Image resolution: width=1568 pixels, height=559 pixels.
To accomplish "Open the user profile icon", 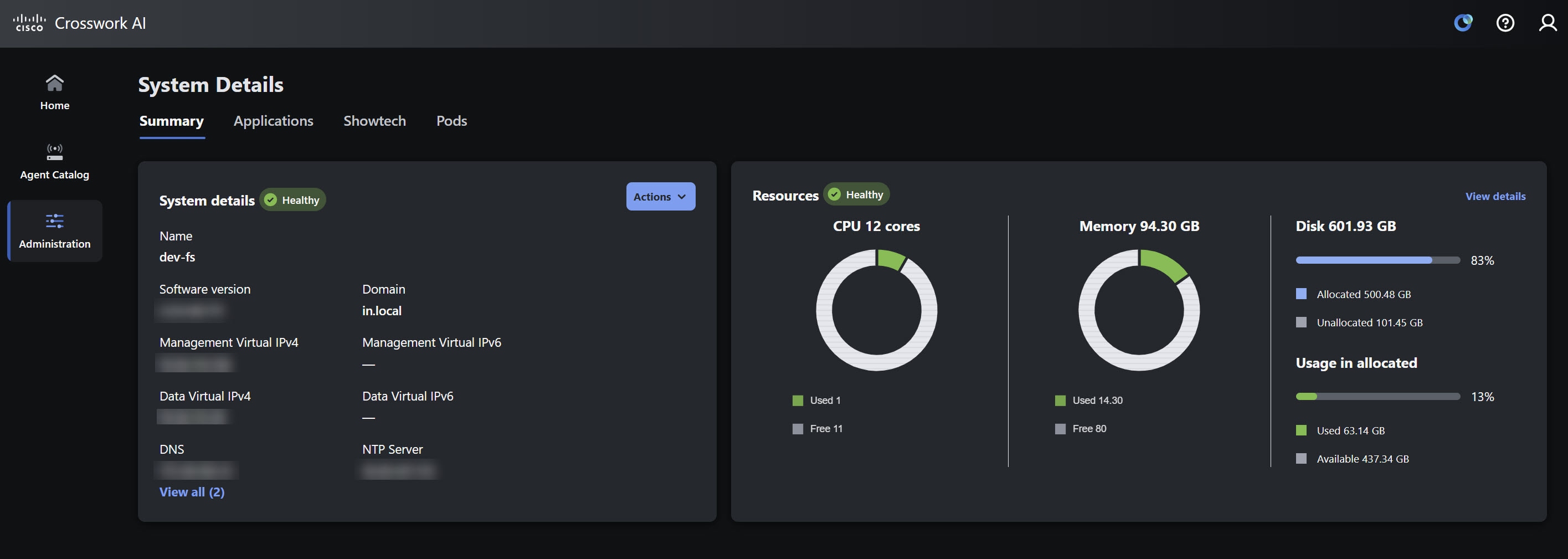I will coord(1548,23).
